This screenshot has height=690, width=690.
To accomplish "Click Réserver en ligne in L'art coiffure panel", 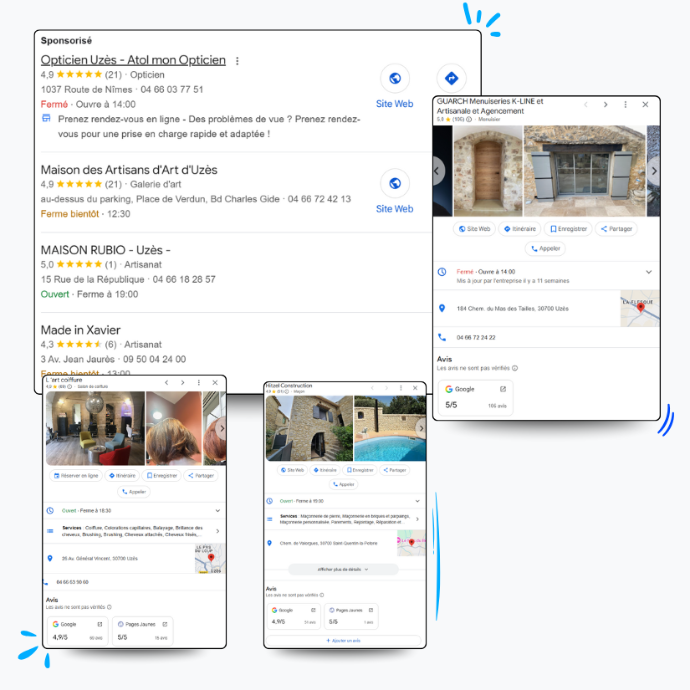I will [x=76, y=476].
